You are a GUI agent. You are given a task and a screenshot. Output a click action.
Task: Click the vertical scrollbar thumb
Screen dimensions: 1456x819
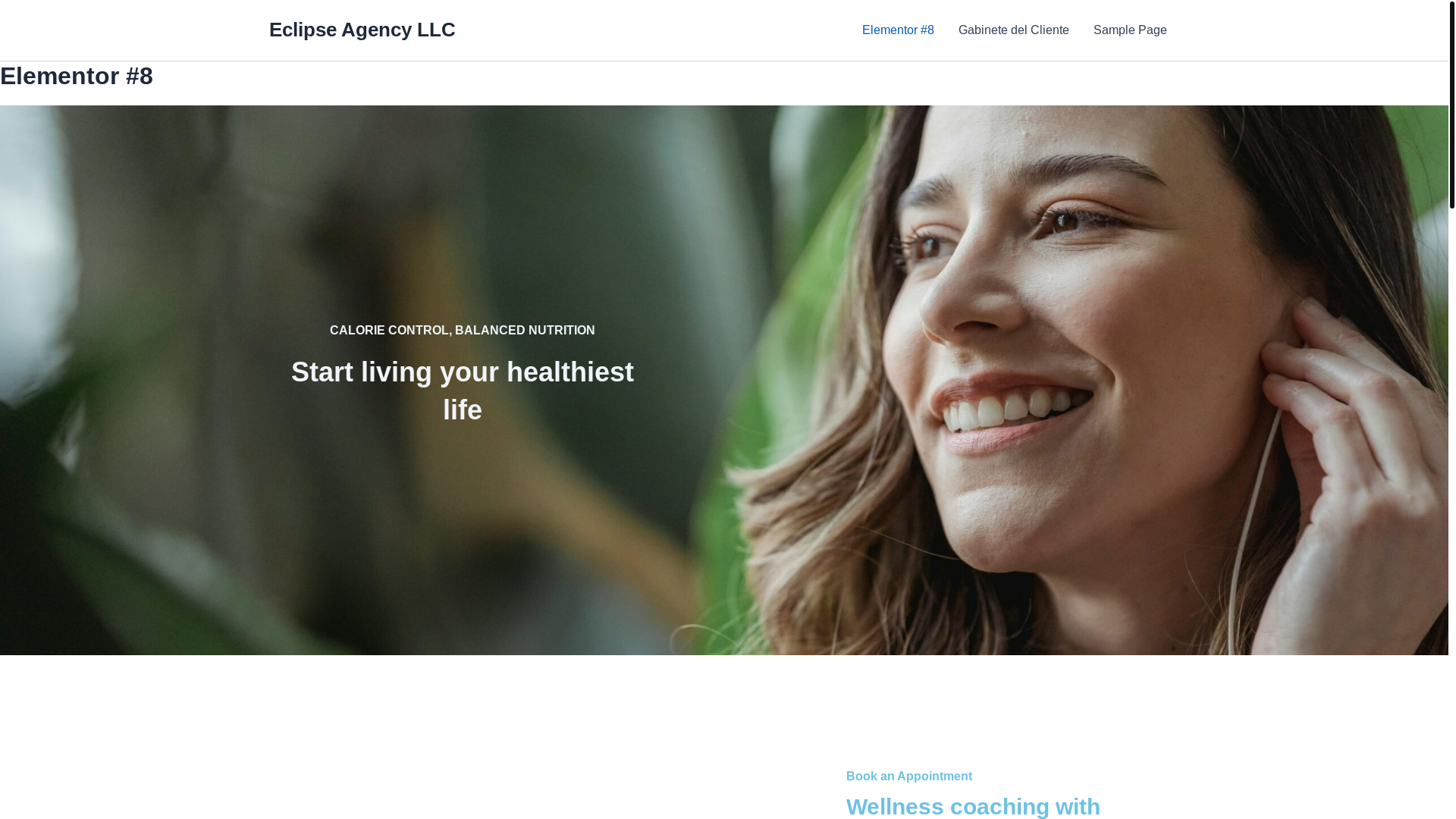click(1451, 104)
